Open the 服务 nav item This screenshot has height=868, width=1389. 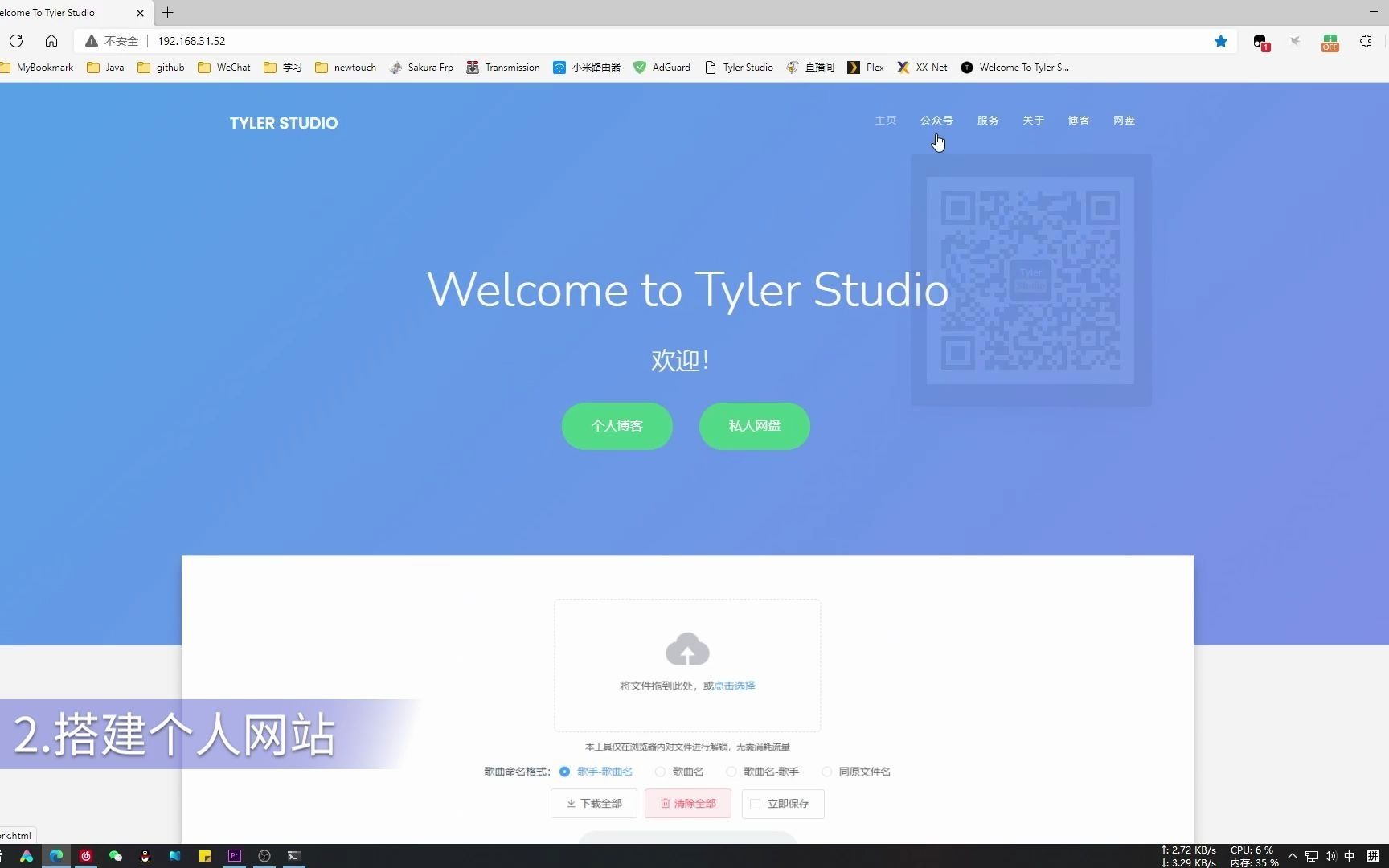(x=988, y=121)
